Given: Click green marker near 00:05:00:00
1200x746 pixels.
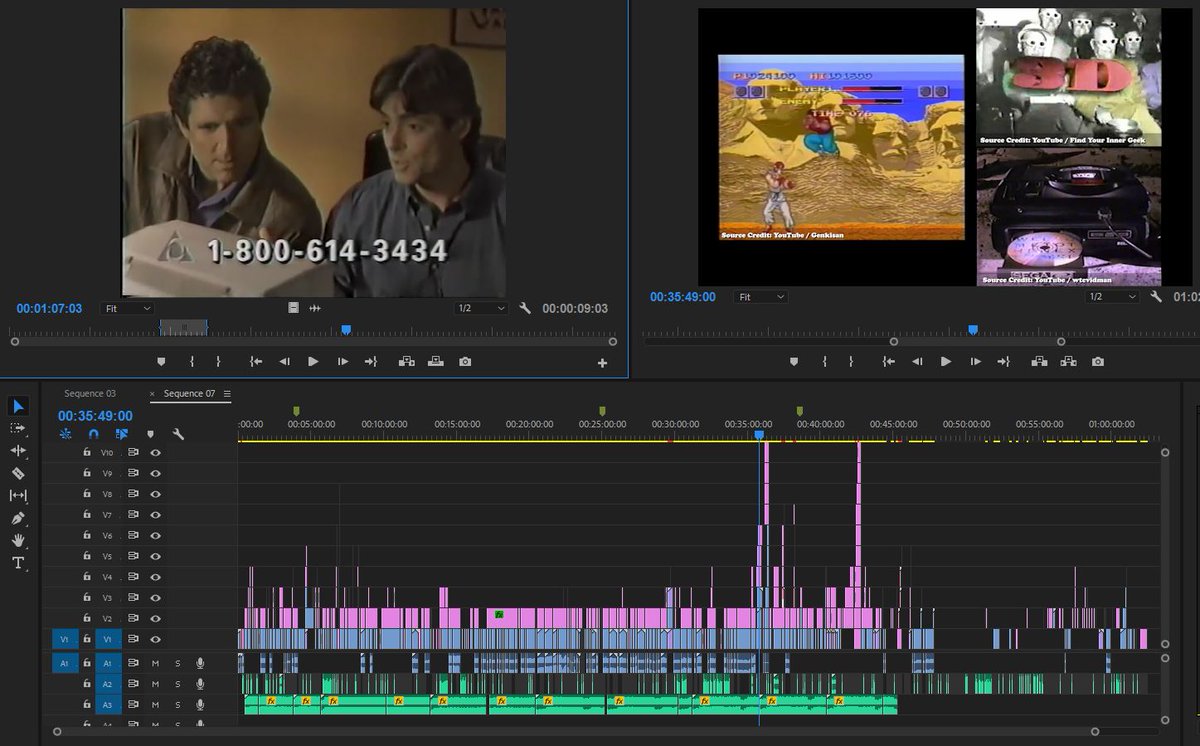Looking at the screenshot, I should [296, 411].
